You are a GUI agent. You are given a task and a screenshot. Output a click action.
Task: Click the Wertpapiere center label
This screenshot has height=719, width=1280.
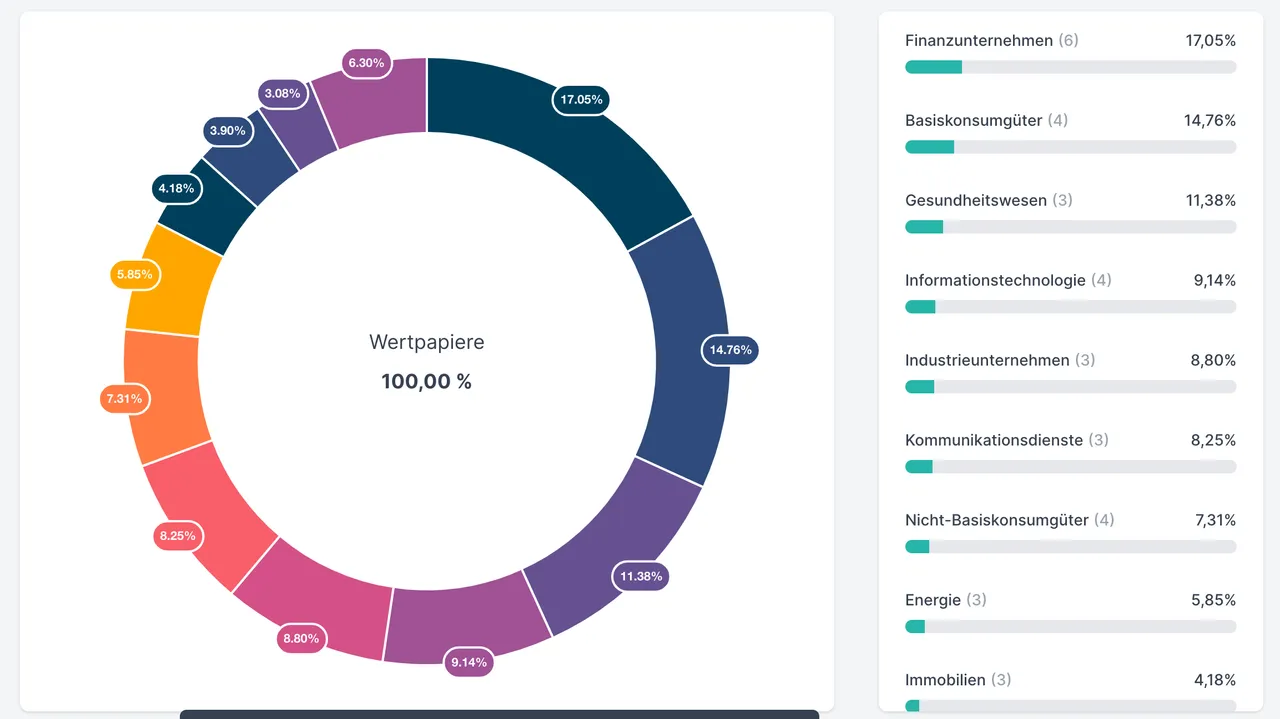tap(427, 342)
